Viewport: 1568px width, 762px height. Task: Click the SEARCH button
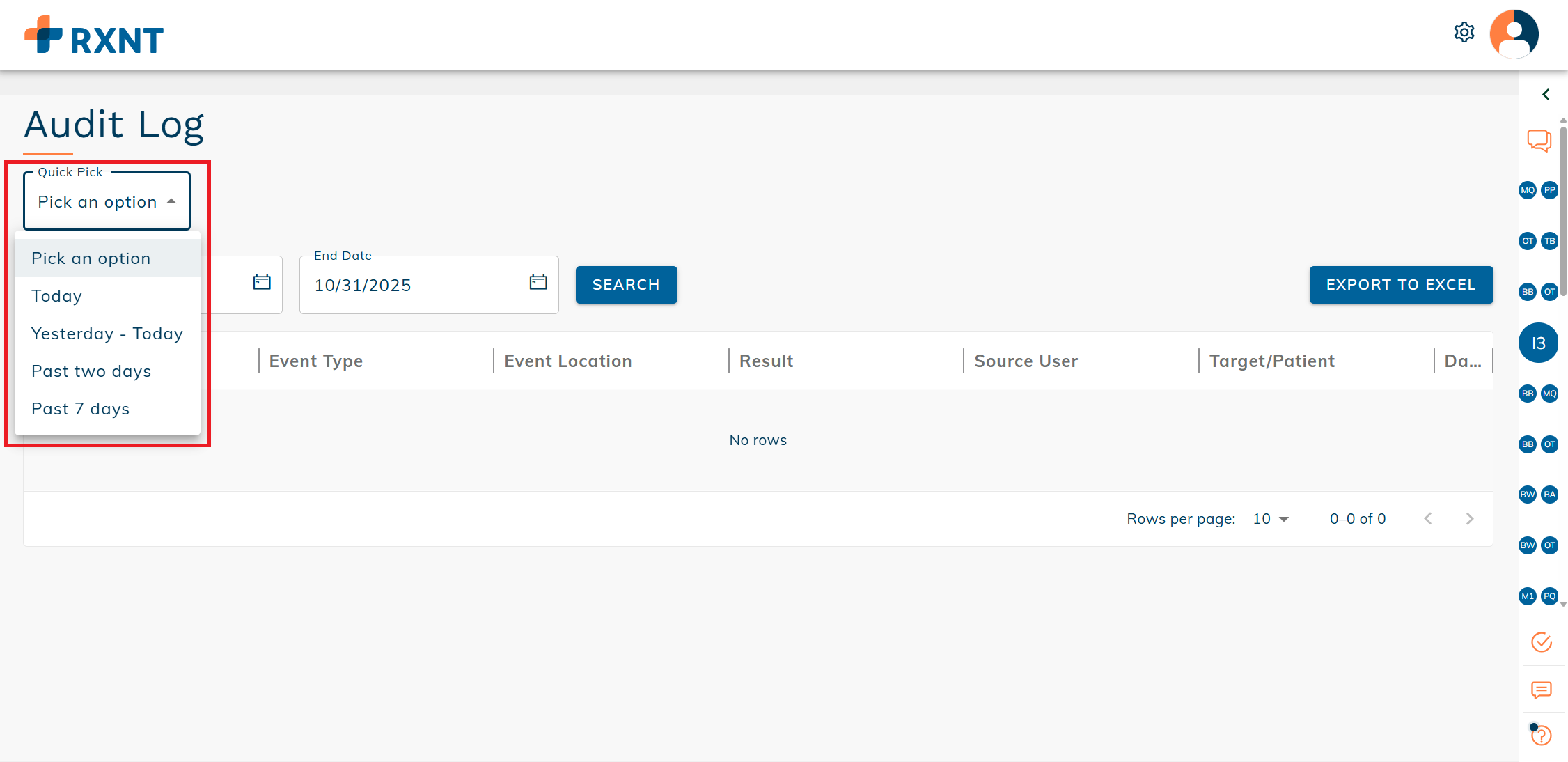(x=626, y=284)
